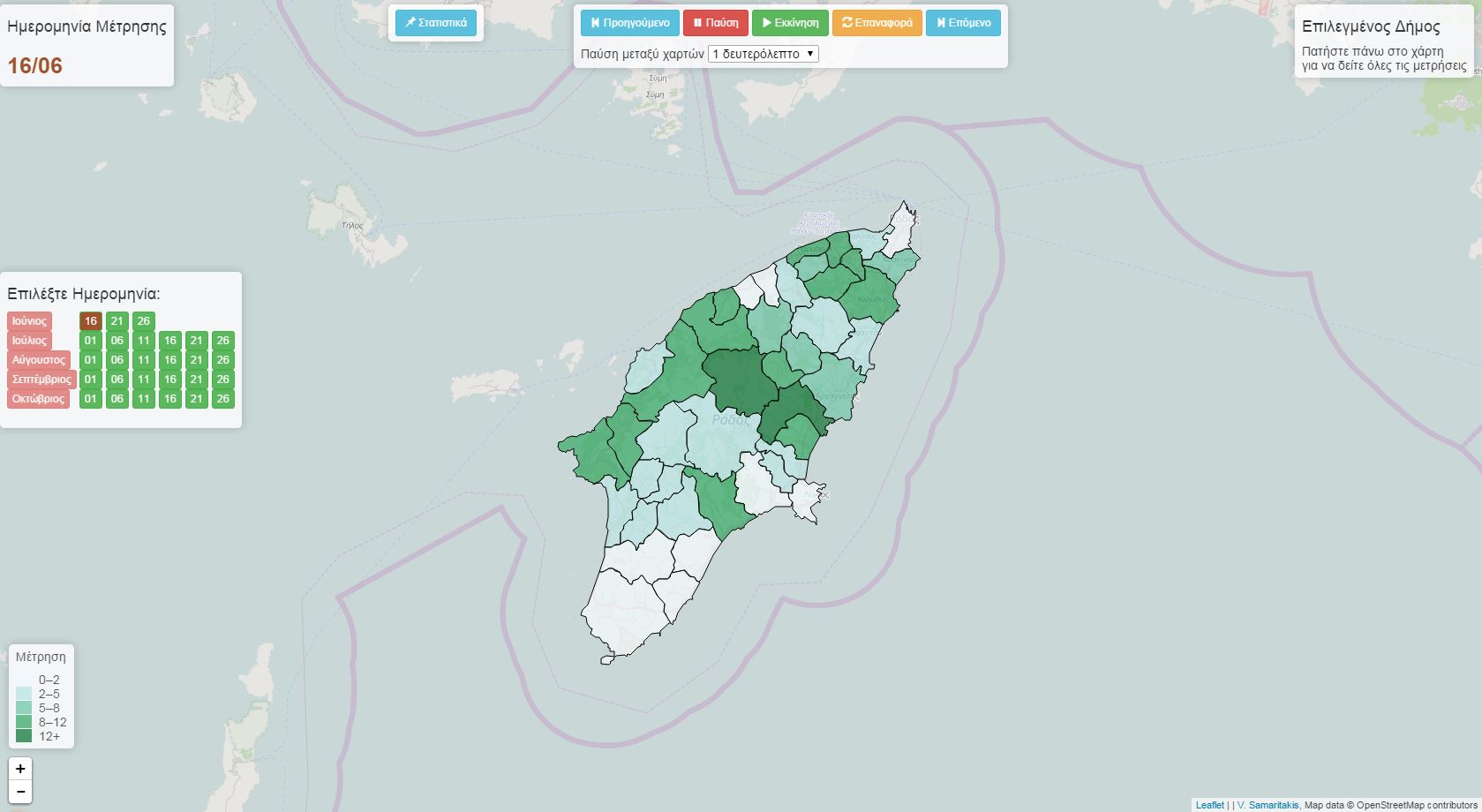Go to previous map with Προηγούμενο
The width and height of the screenshot is (1482, 812).
coord(629,23)
